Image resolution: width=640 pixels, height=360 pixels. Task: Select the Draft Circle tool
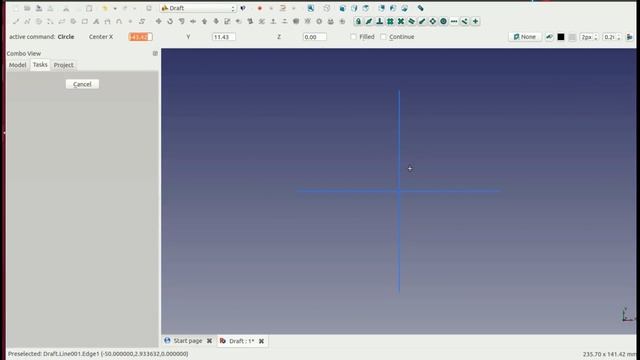[38, 21]
